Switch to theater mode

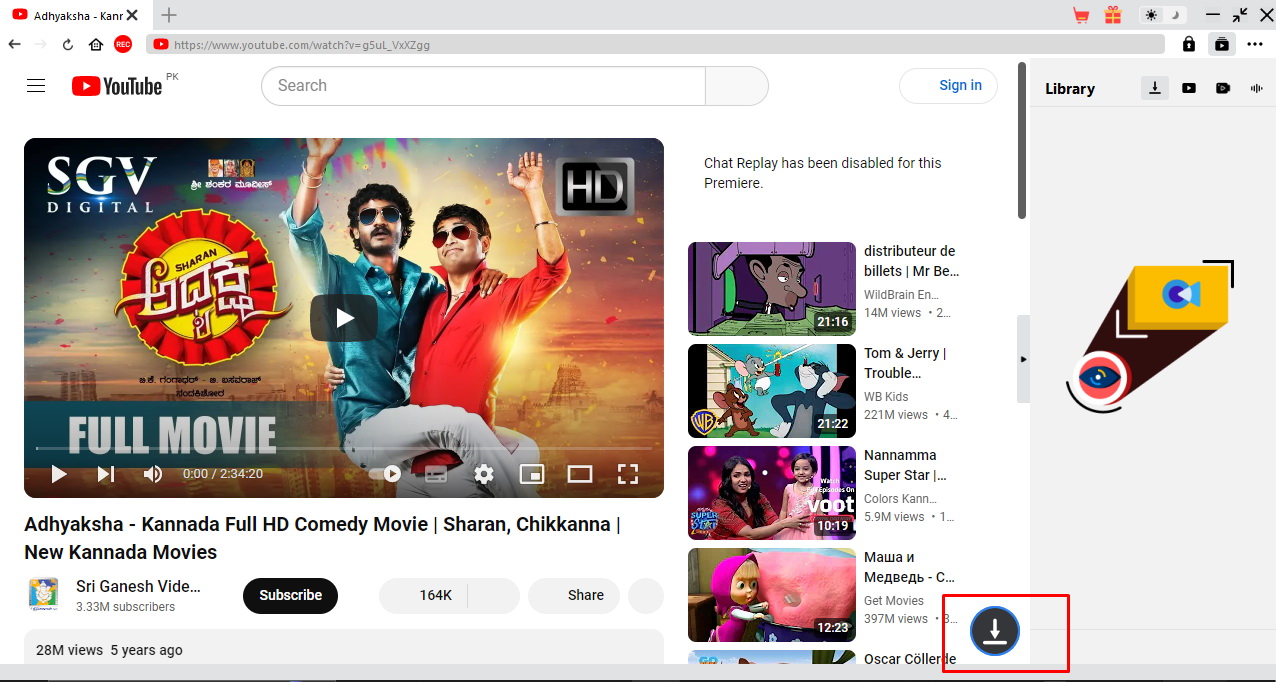(580, 474)
